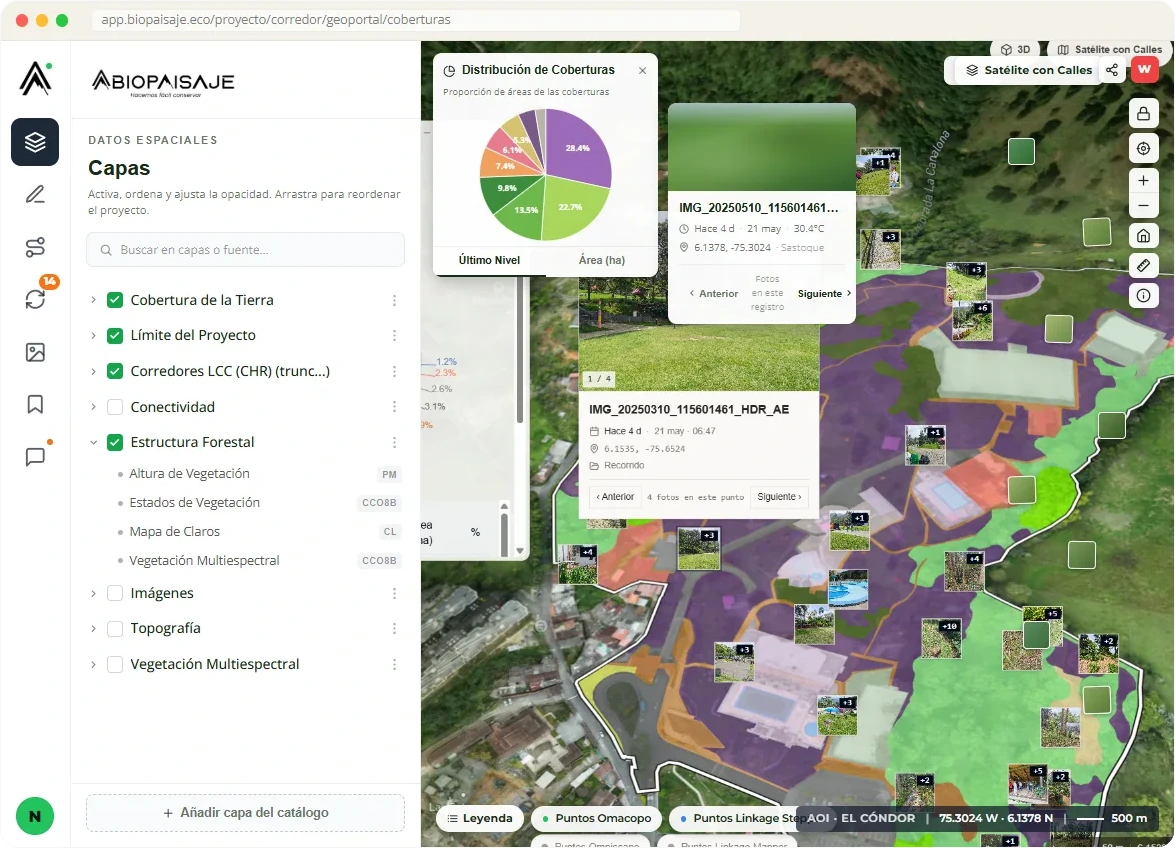Image resolution: width=1175 pixels, height=848 pixels.
Task: Open the comments chat icon in sidebar
Action: (35, 457)
